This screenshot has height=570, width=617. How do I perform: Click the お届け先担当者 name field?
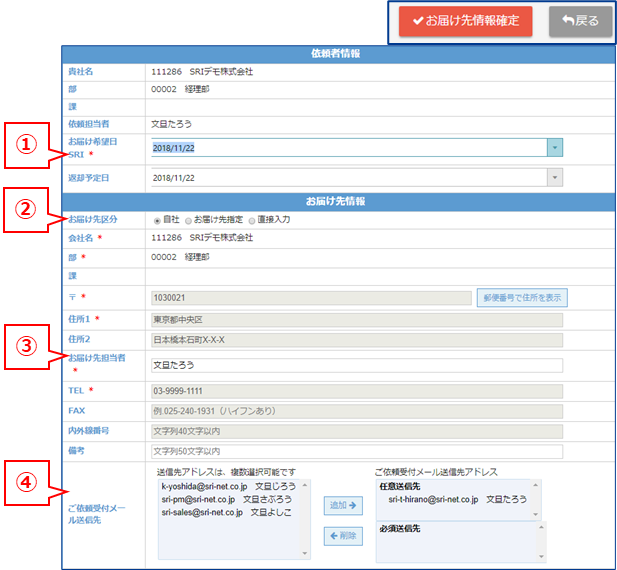356,365
